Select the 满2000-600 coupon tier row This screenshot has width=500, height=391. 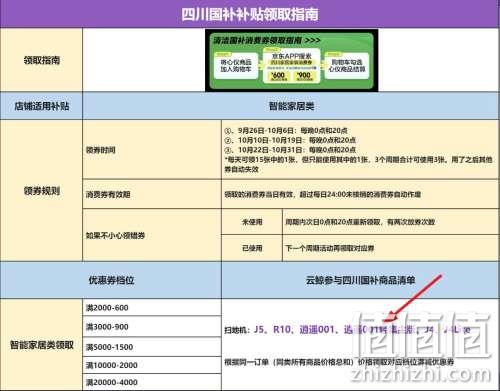click(x=152, y=308)
